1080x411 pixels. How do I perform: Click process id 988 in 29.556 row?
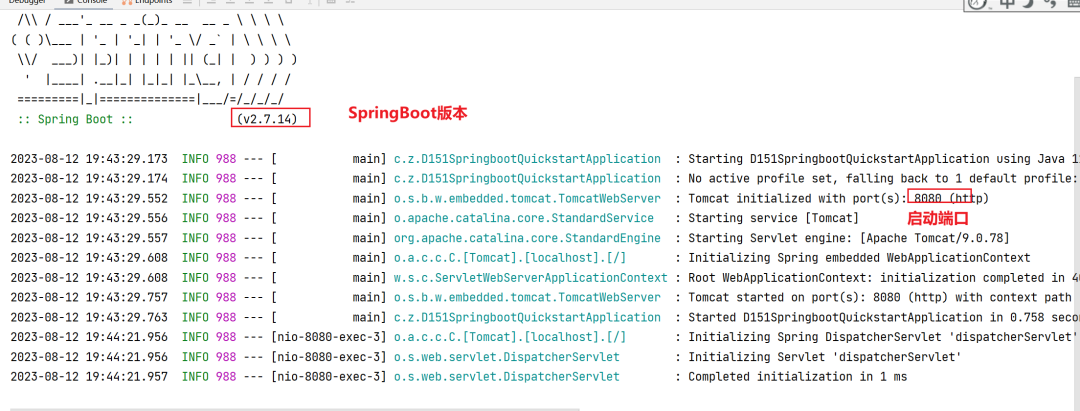pyautogui.click(x=226, y=218)
